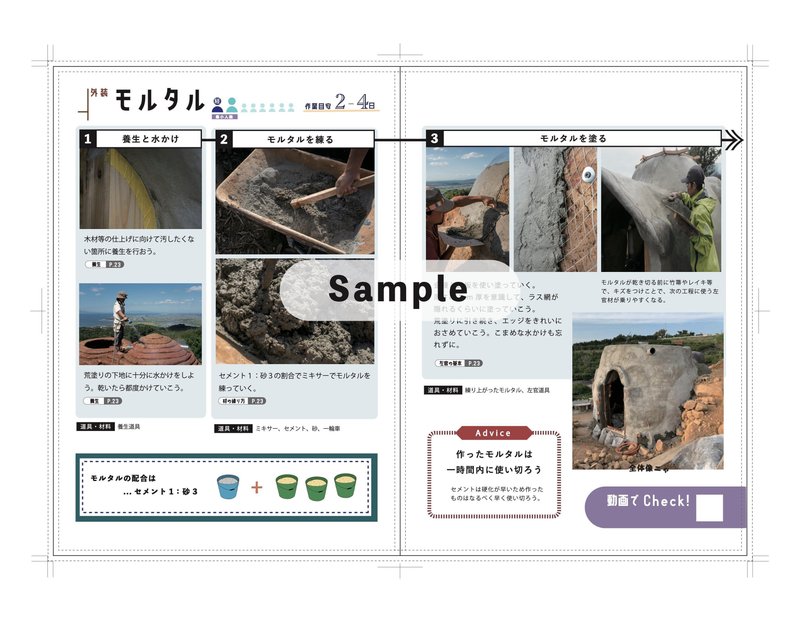Screen dimensions: 800x622
Task: Open photo of mortar mixed in wheelbarrow
Action: 295,201
